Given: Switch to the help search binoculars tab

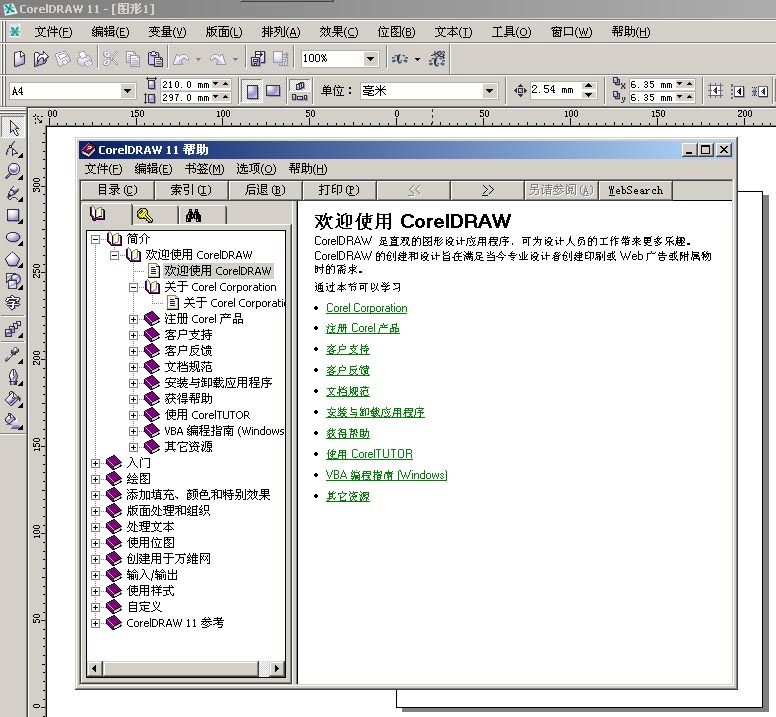Looking at the screenshot, I should pyautogui.click(x=194, y=215).
